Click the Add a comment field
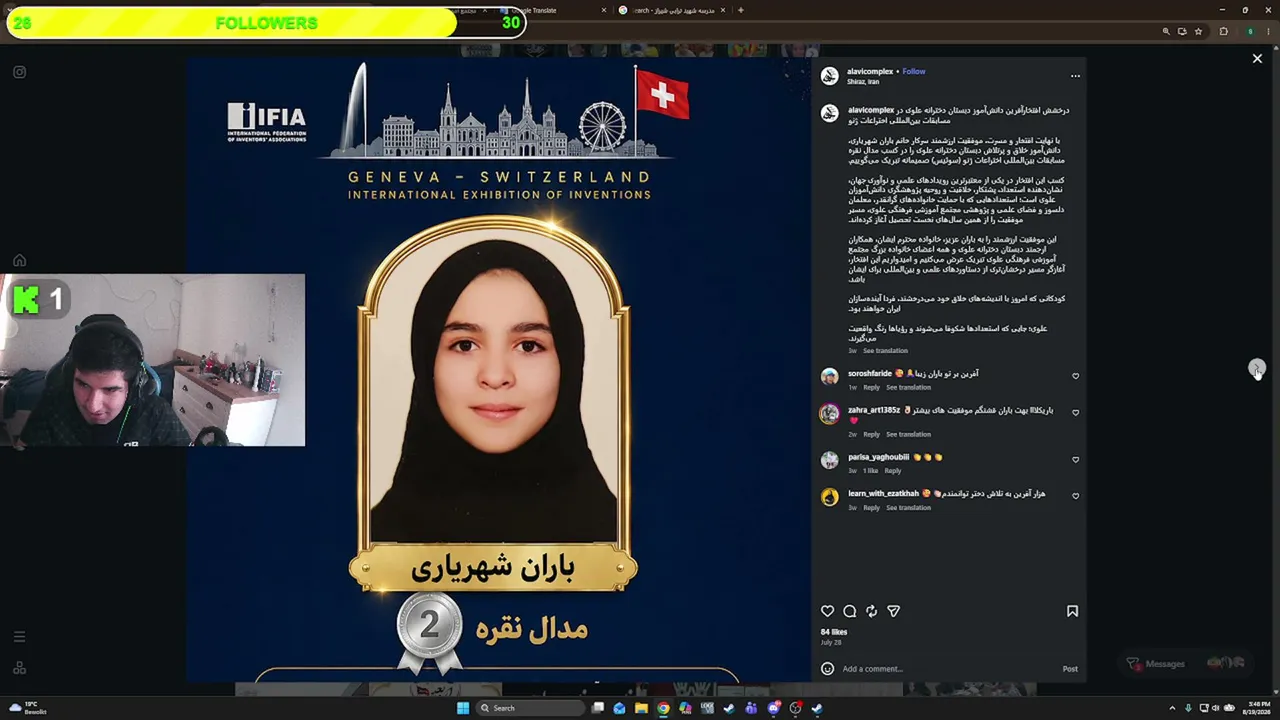This screenshot has height=720, width=1280. point(947,669)
